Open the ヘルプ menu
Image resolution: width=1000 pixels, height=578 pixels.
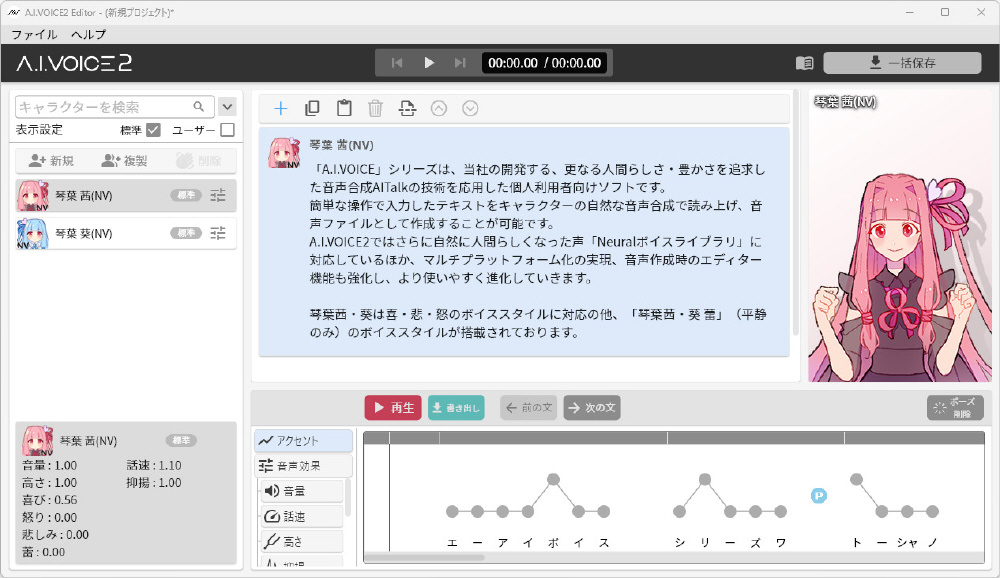pos(88,34)
